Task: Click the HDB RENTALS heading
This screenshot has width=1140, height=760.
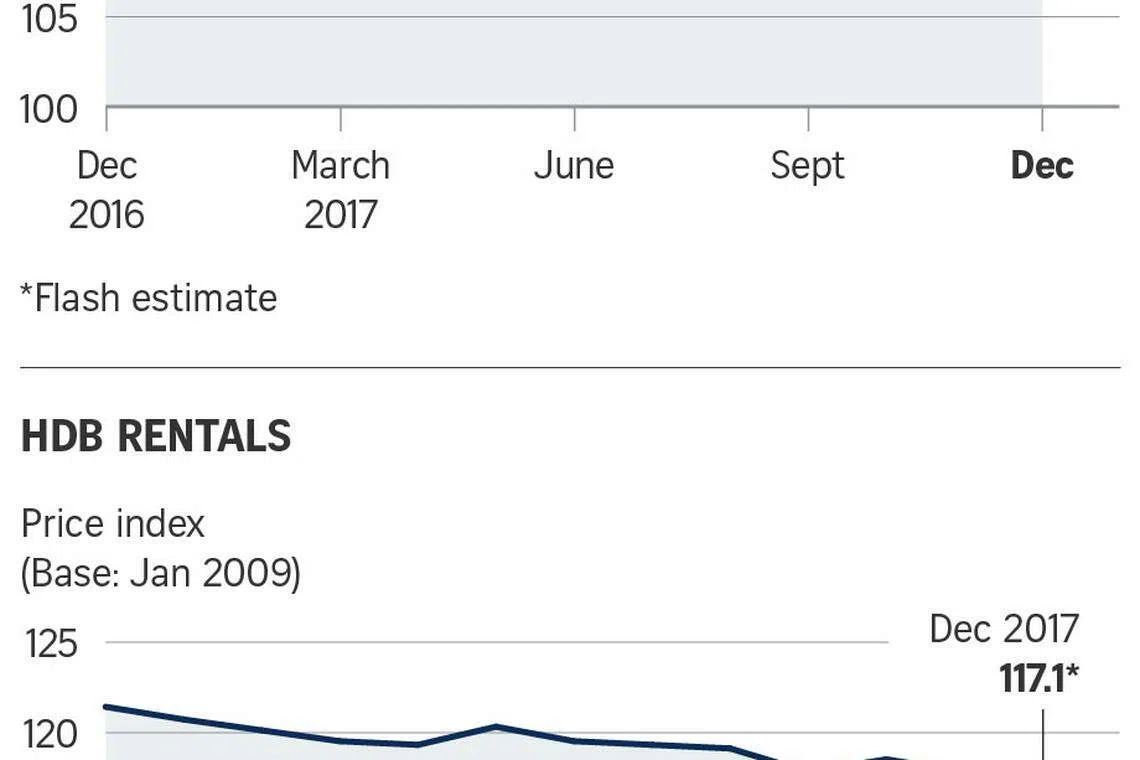Action: tap(156, 437)
